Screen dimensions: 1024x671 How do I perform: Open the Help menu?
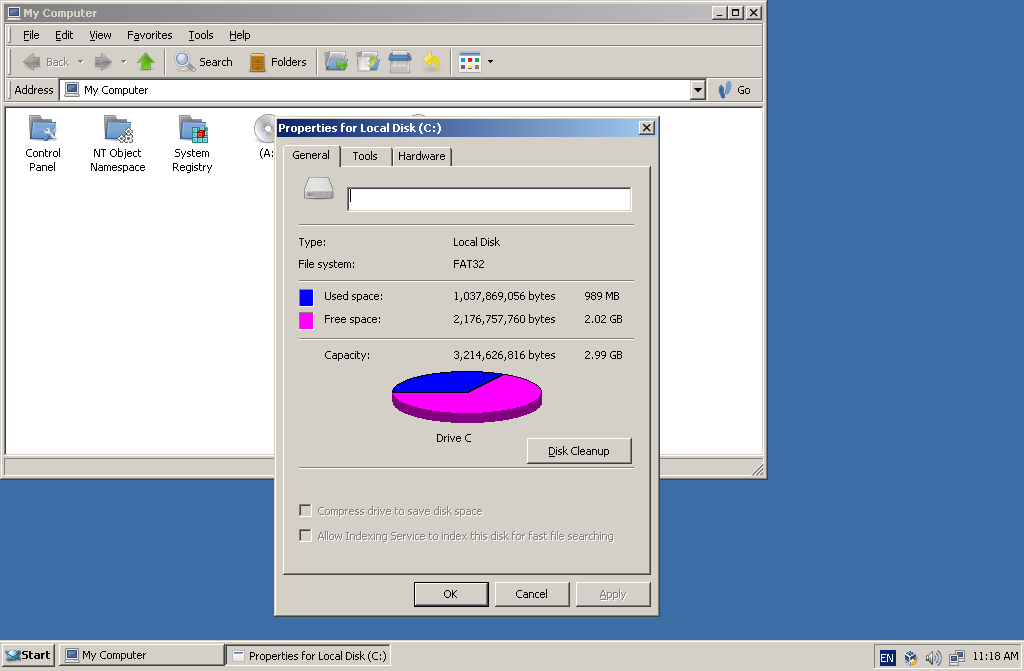239,35
